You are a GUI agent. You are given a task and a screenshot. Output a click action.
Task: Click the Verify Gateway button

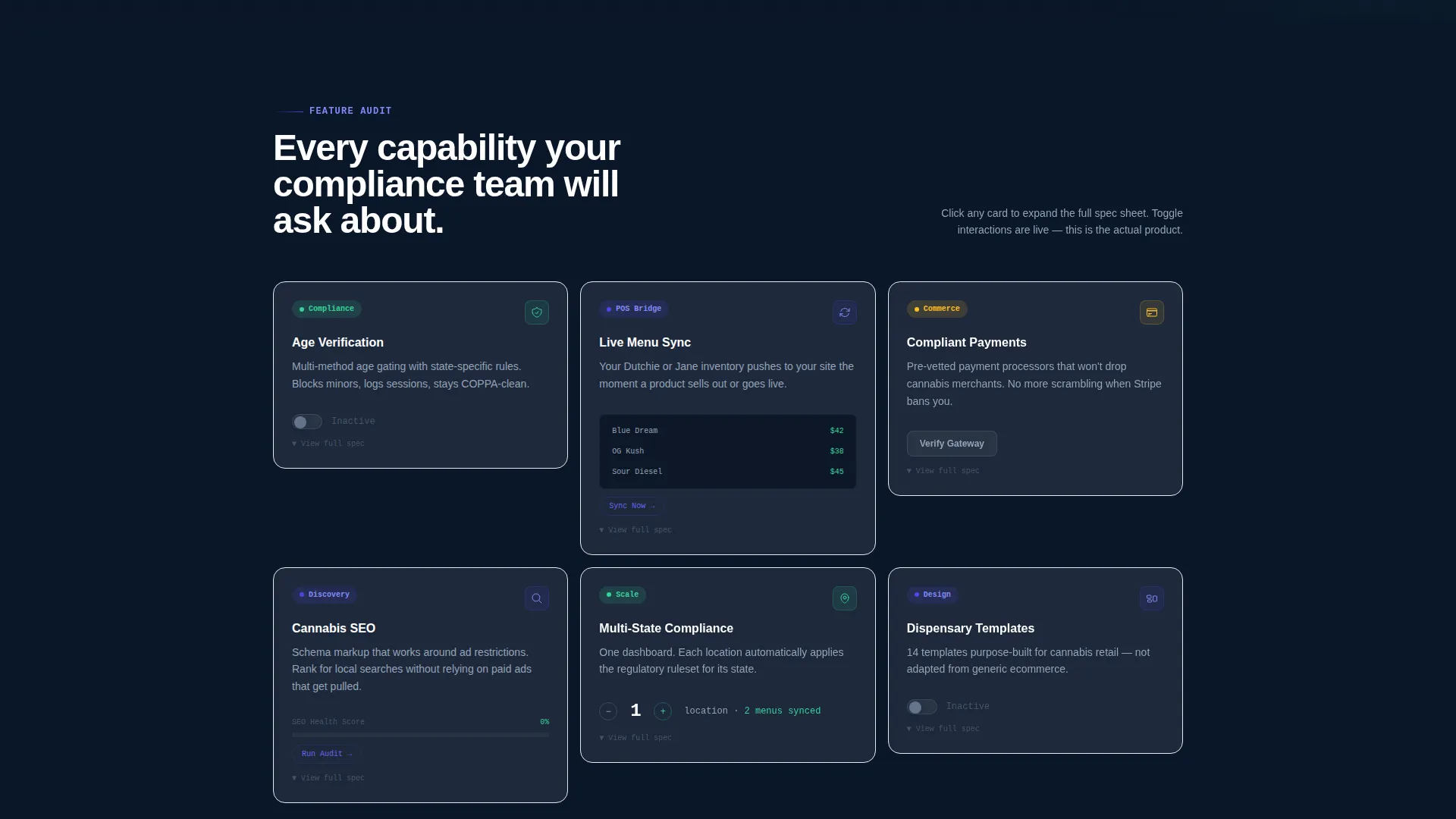click(952, 444)
